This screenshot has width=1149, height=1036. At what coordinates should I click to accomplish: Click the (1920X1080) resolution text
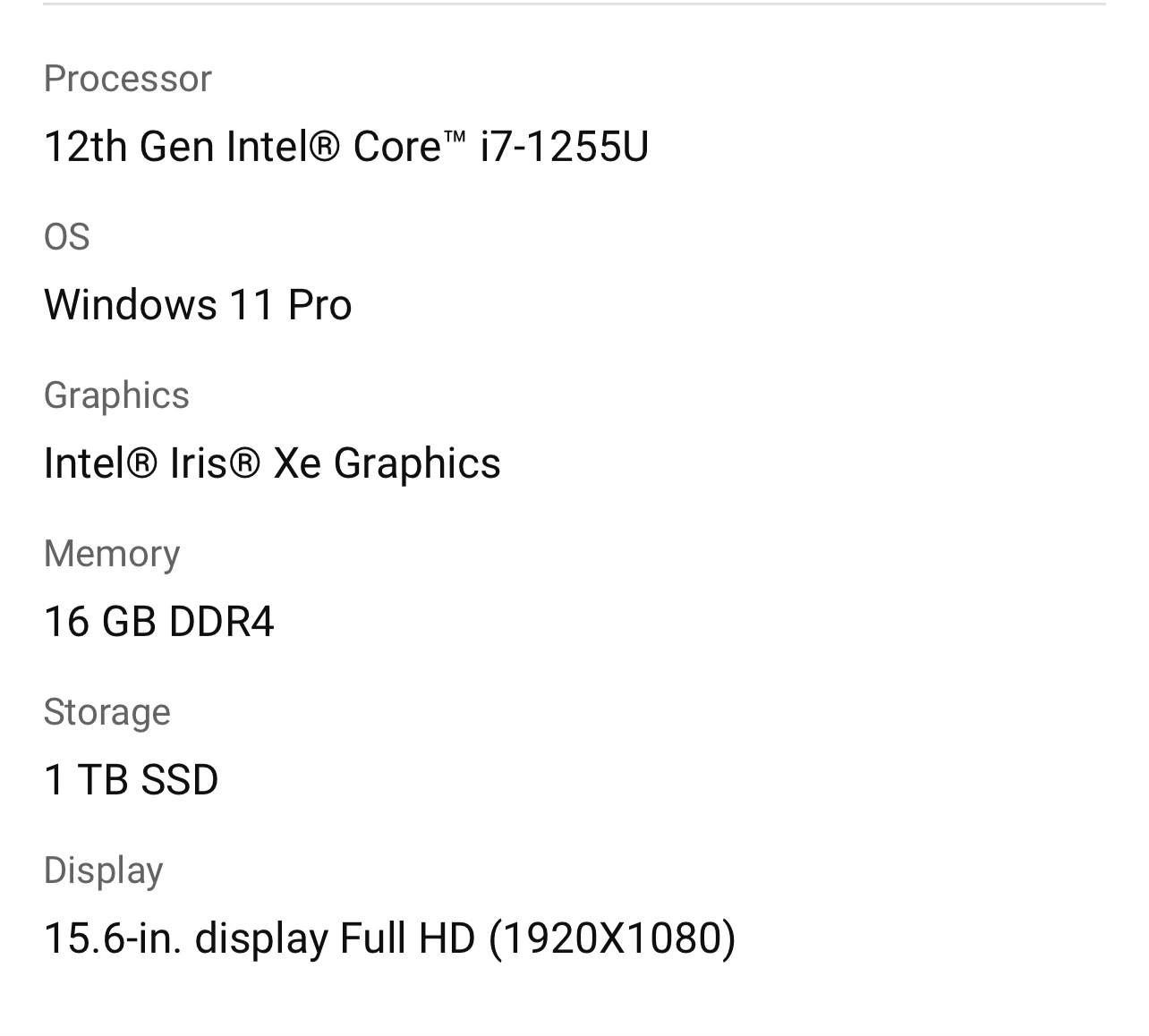tap(612, 938)
